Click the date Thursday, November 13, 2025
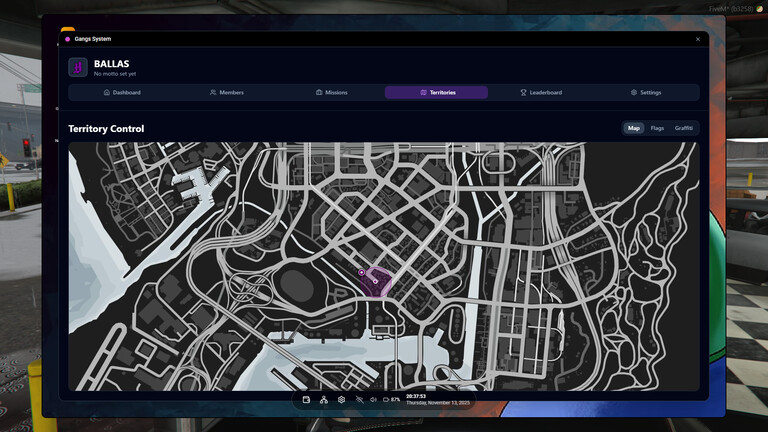The image size is (768, 432). pyautogui.click(x=438, y=403)
